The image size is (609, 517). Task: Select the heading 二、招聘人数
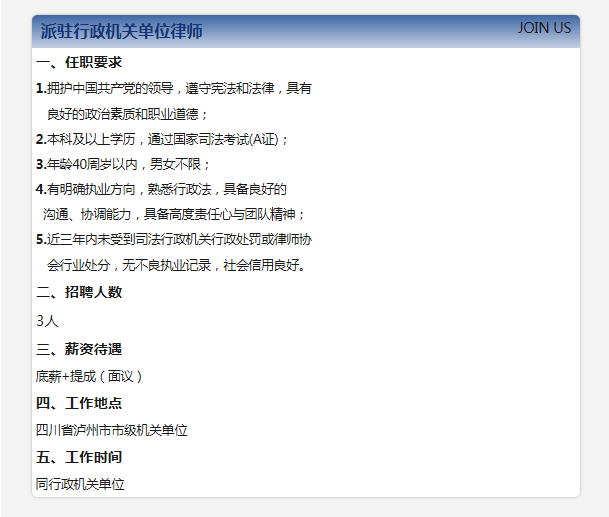click(x=78, y=293)
